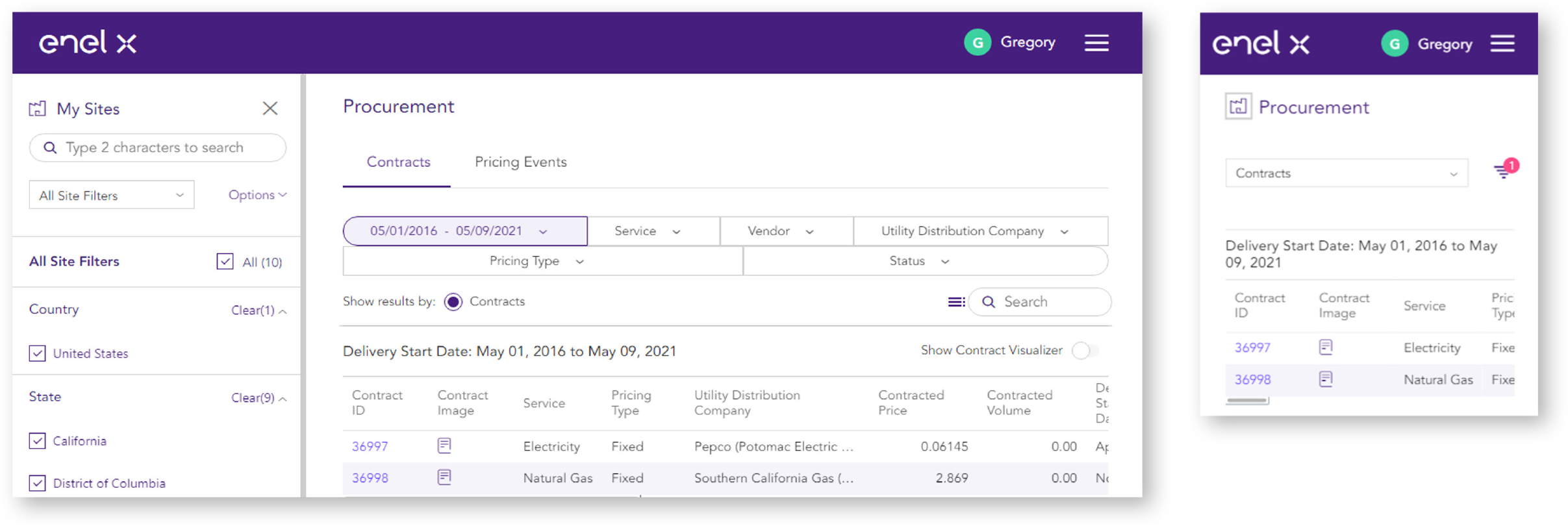Click Clear(9) next to State
The width and height of the screenshot is (1568, 526).
click(x=253, y=398)
